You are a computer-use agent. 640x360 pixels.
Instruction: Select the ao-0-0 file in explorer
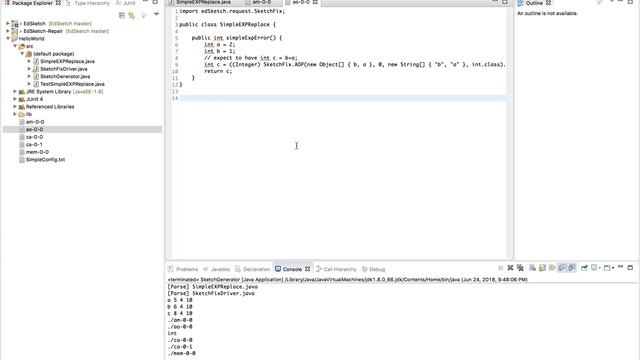(x=35, y=129)
